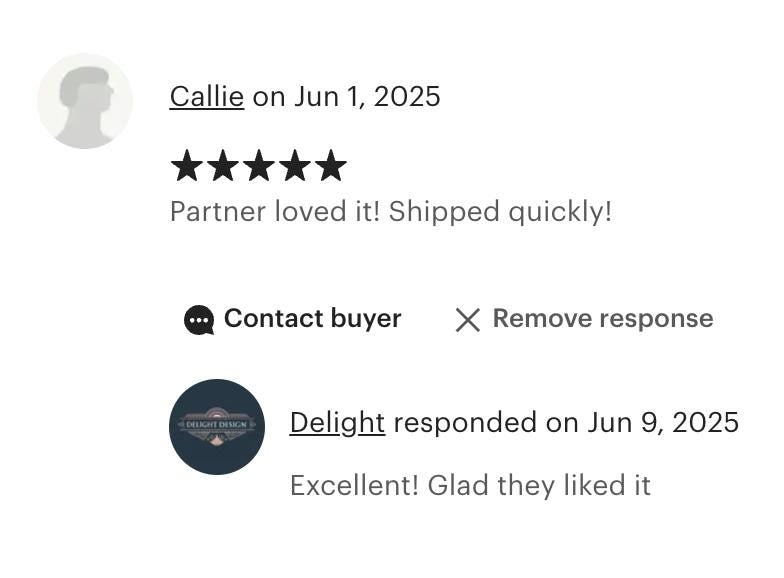Click the Delight Design shop logo
The width and height of the screenshot is (784, 578).
point(217,426)
